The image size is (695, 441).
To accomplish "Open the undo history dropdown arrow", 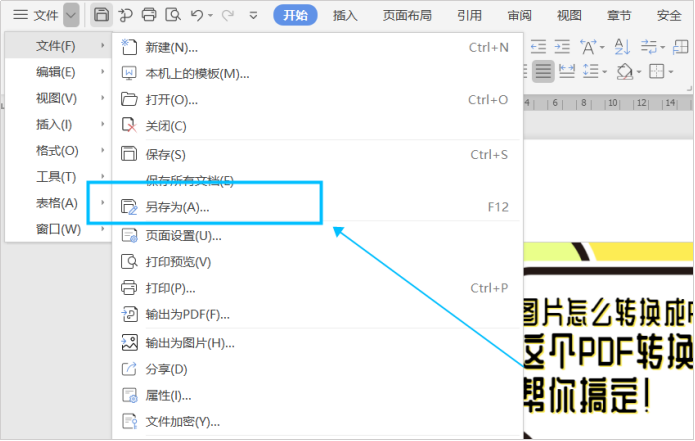I will point(210,16).
